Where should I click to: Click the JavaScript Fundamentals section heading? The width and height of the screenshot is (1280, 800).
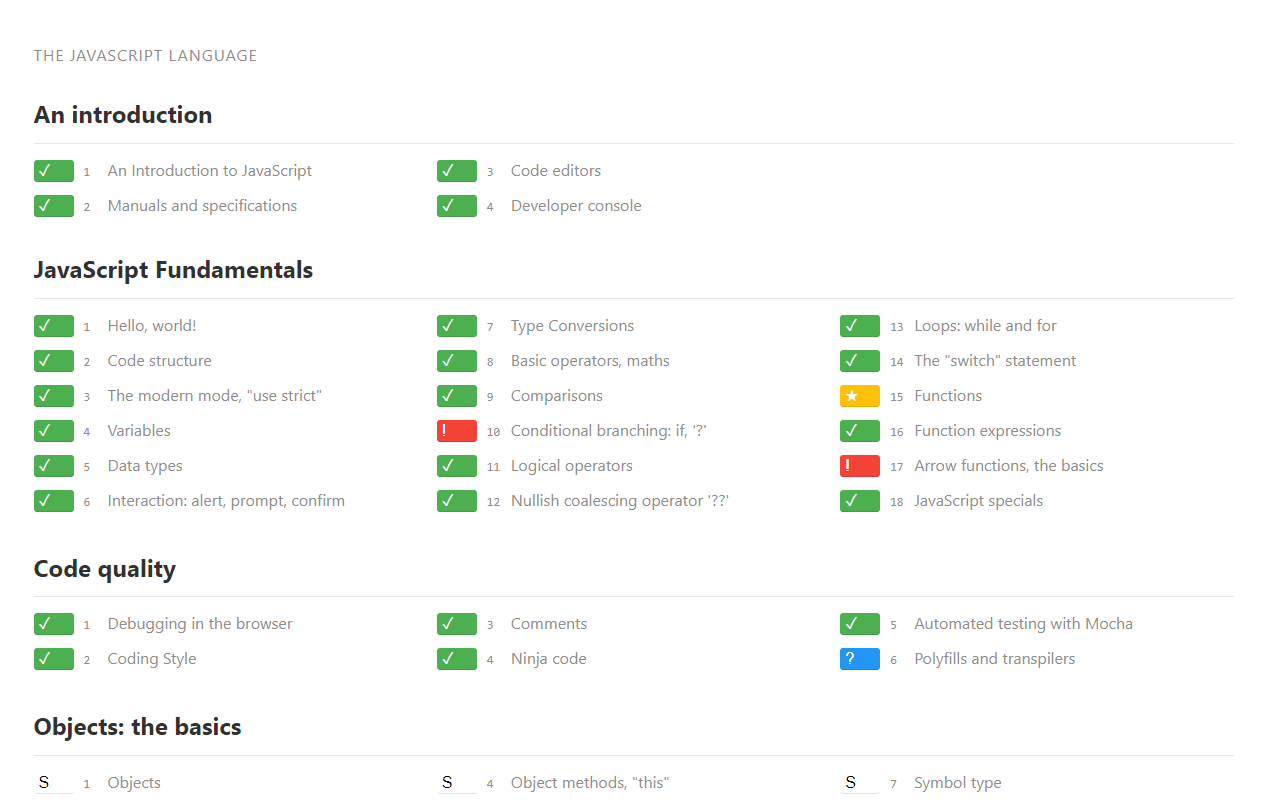[173, 270]
